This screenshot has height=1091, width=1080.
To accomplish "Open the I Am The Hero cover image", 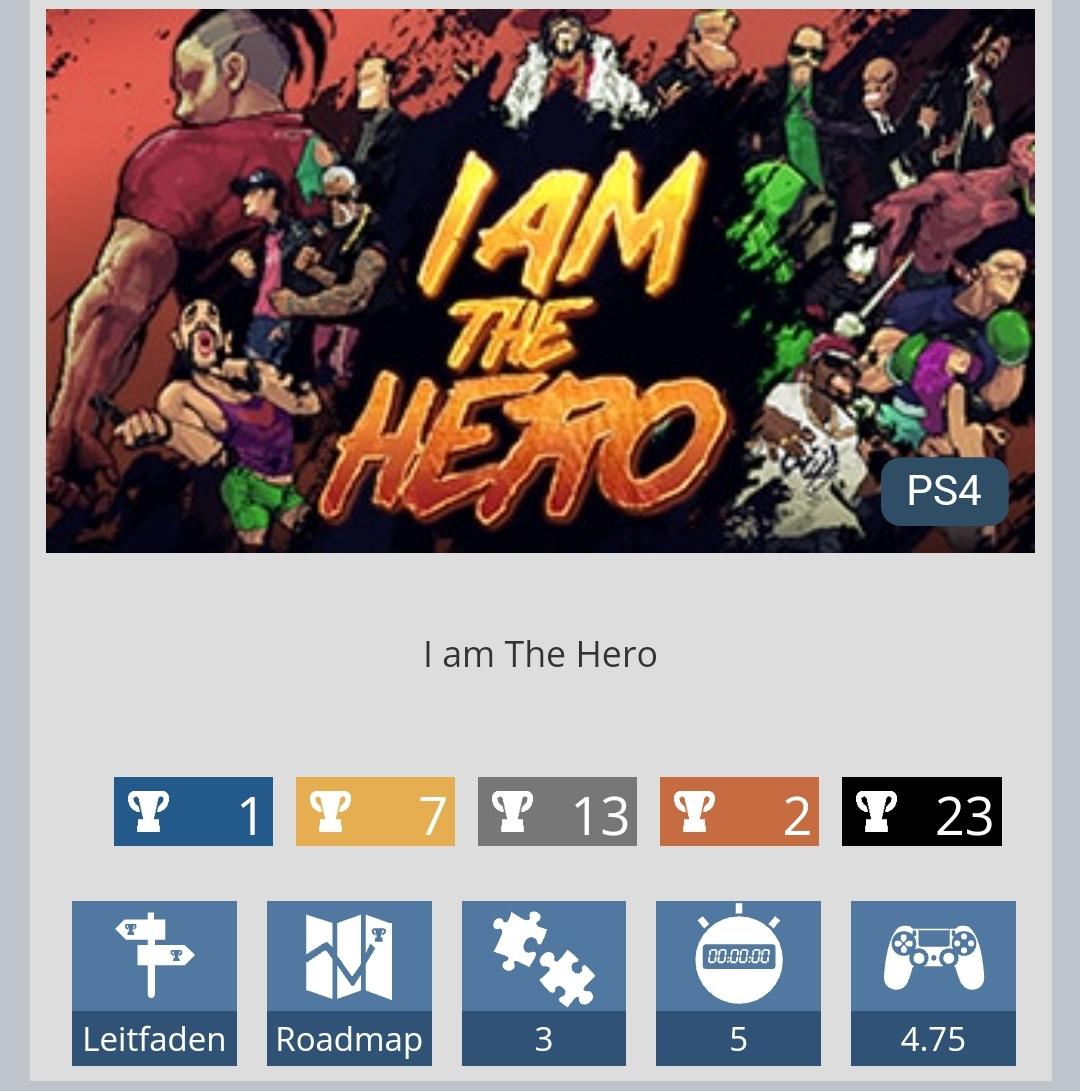I will click(x=540, y=281).
